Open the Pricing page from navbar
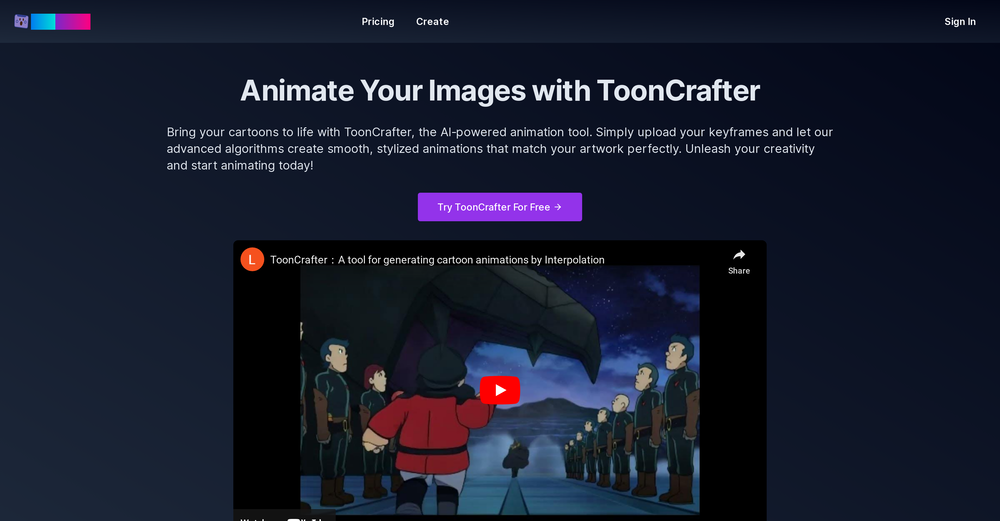The width and height of the screenshot is (1000, 521). [378, 21]
